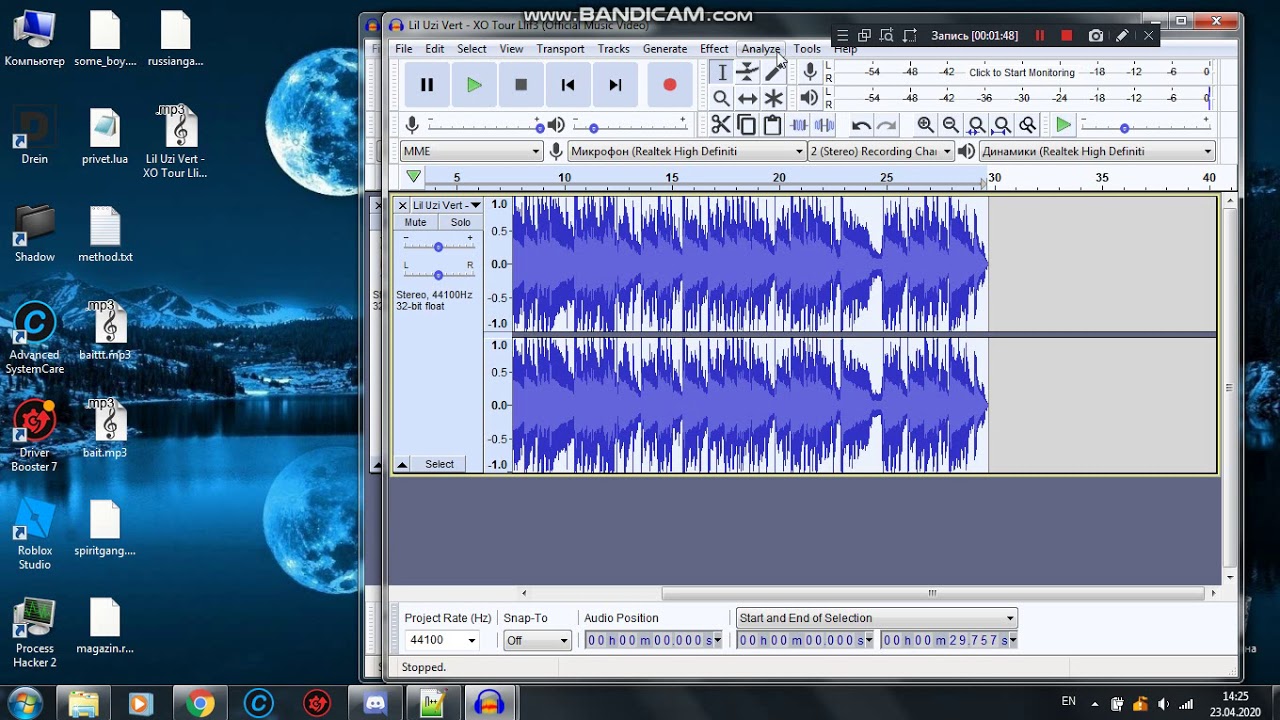
Task: Copy selection using the Copy icon
Action: [746, 125]
